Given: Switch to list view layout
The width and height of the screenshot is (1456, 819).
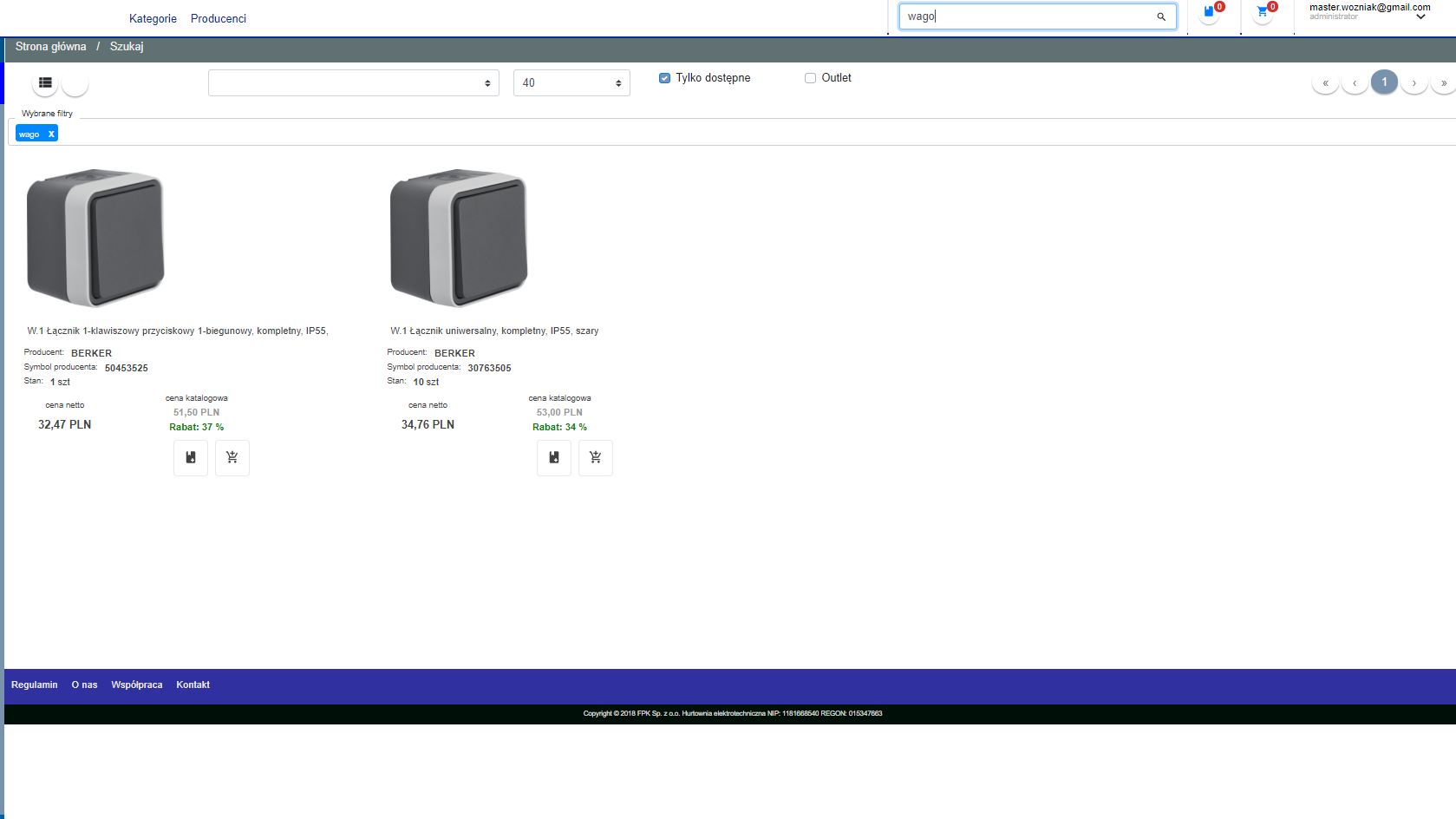Looking at the screenshot, I should tap(45, 83).
